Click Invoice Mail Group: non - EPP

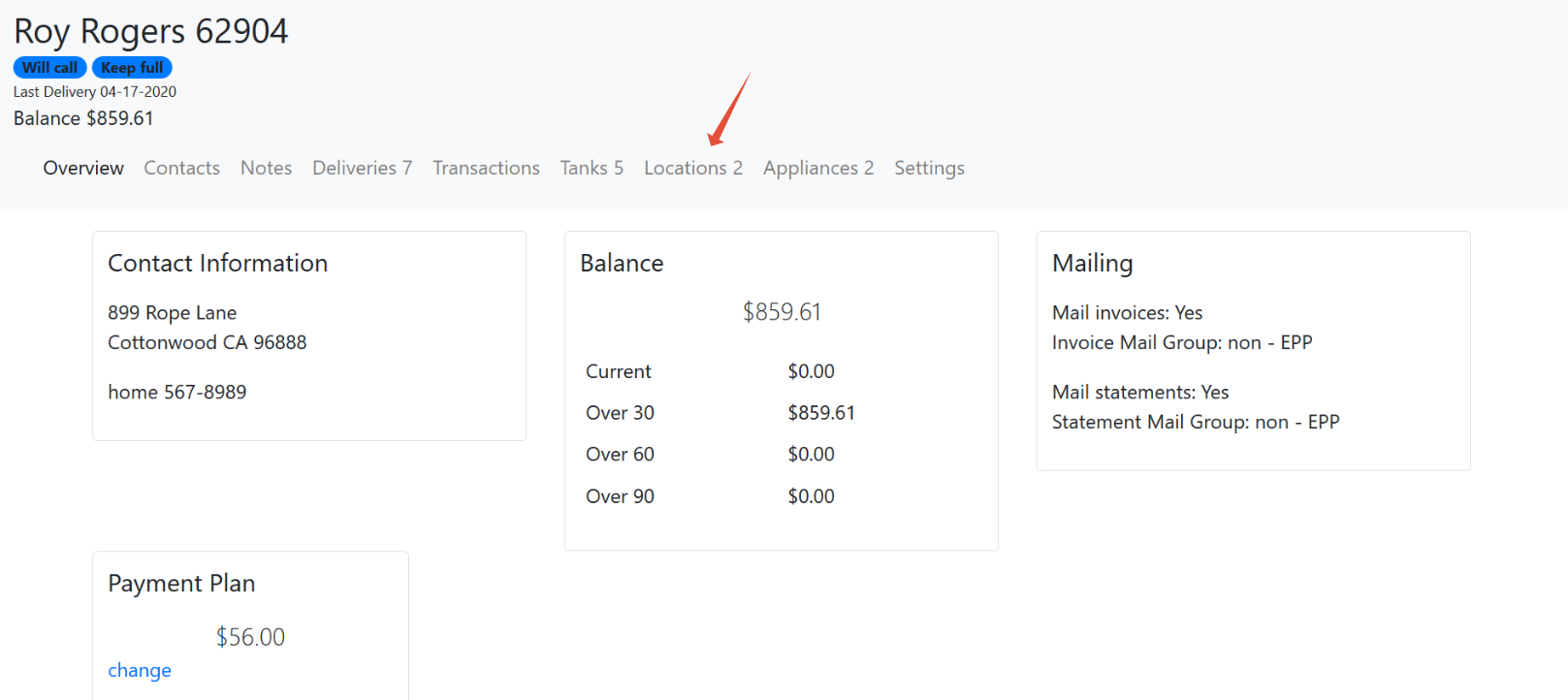click(x=1182, y=342)
